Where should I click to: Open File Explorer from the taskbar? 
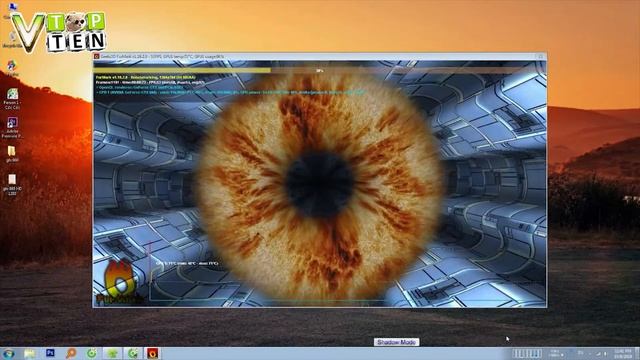click(x=29, y=353)
